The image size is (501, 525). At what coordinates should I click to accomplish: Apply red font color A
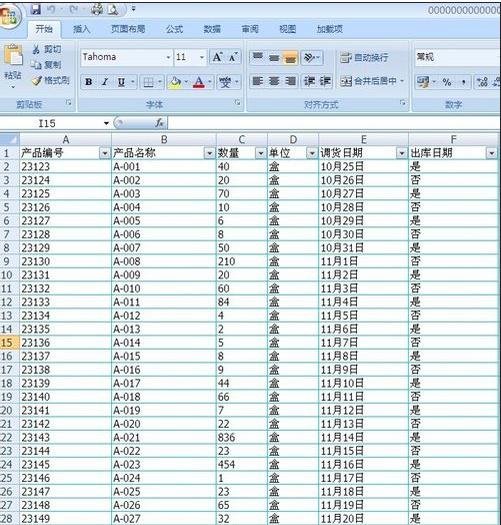tap(199, 82)
